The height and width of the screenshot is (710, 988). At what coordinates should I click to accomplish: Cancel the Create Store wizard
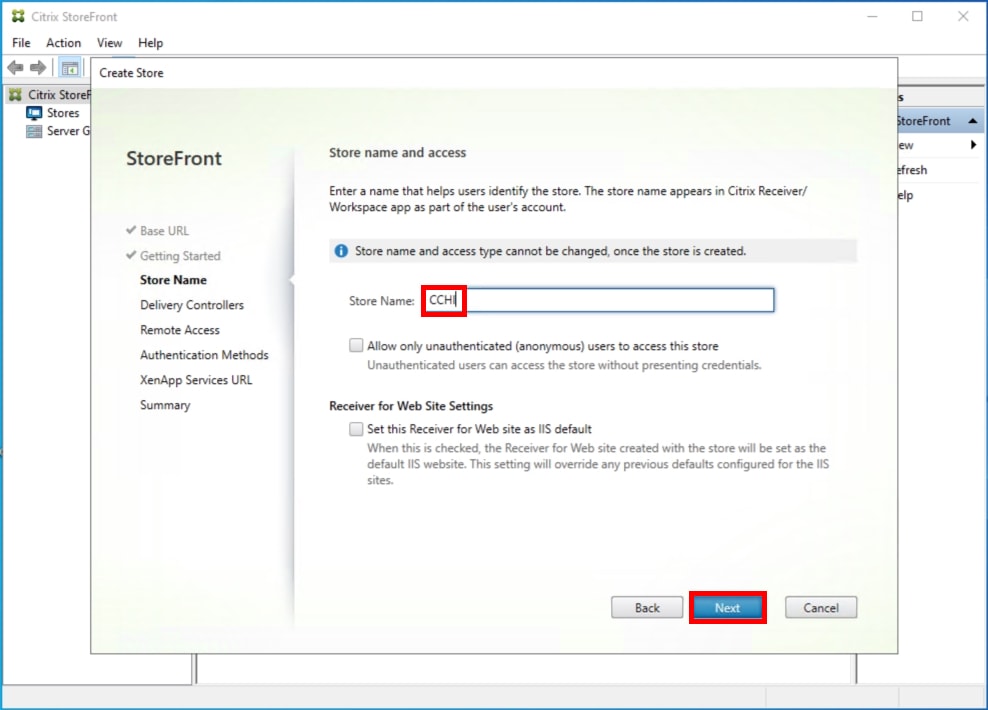821,608
